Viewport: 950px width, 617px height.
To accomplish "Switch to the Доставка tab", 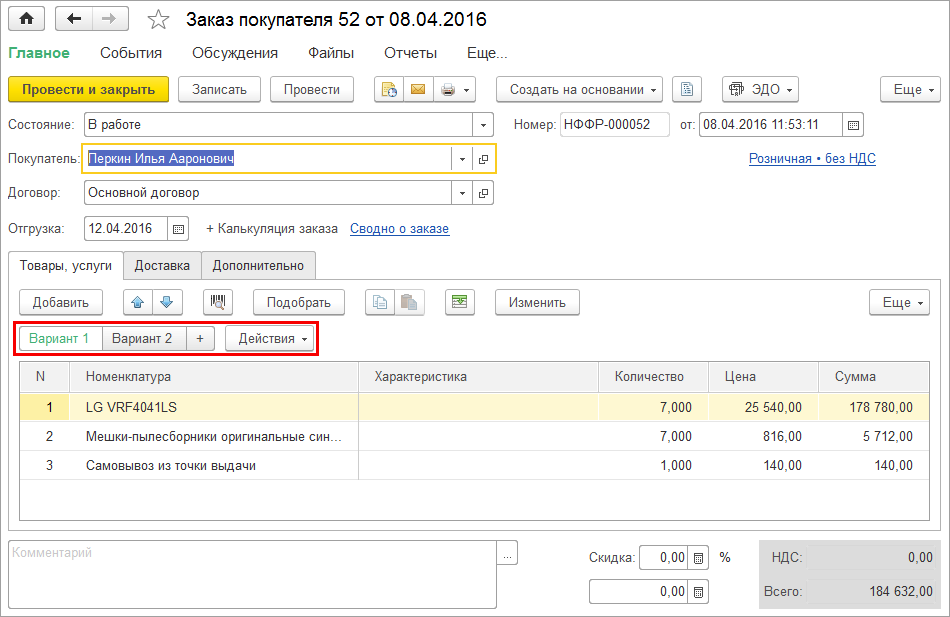I will click(162, 265).
